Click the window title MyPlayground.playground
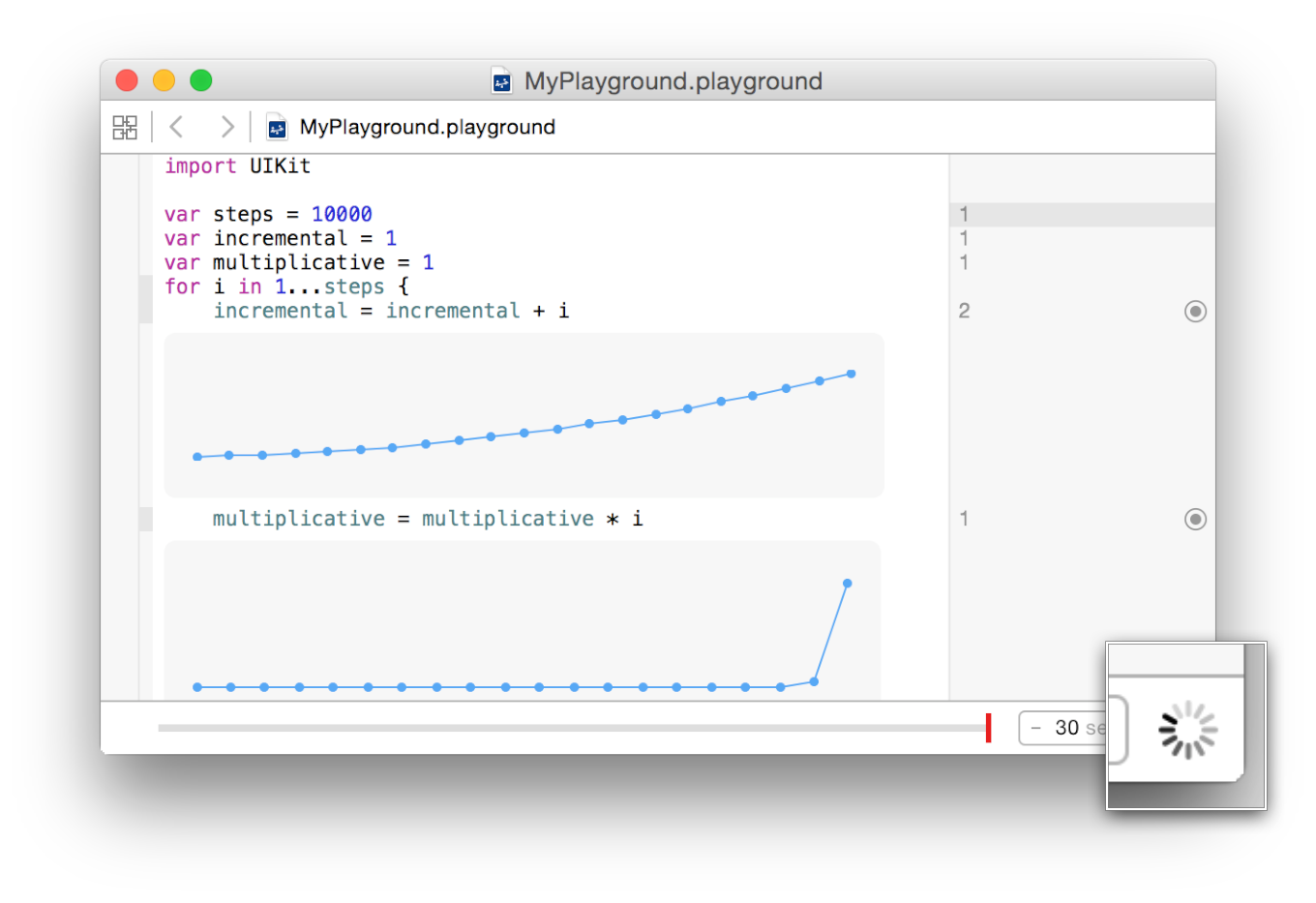 pyautogui.click(x=673, y=81)
